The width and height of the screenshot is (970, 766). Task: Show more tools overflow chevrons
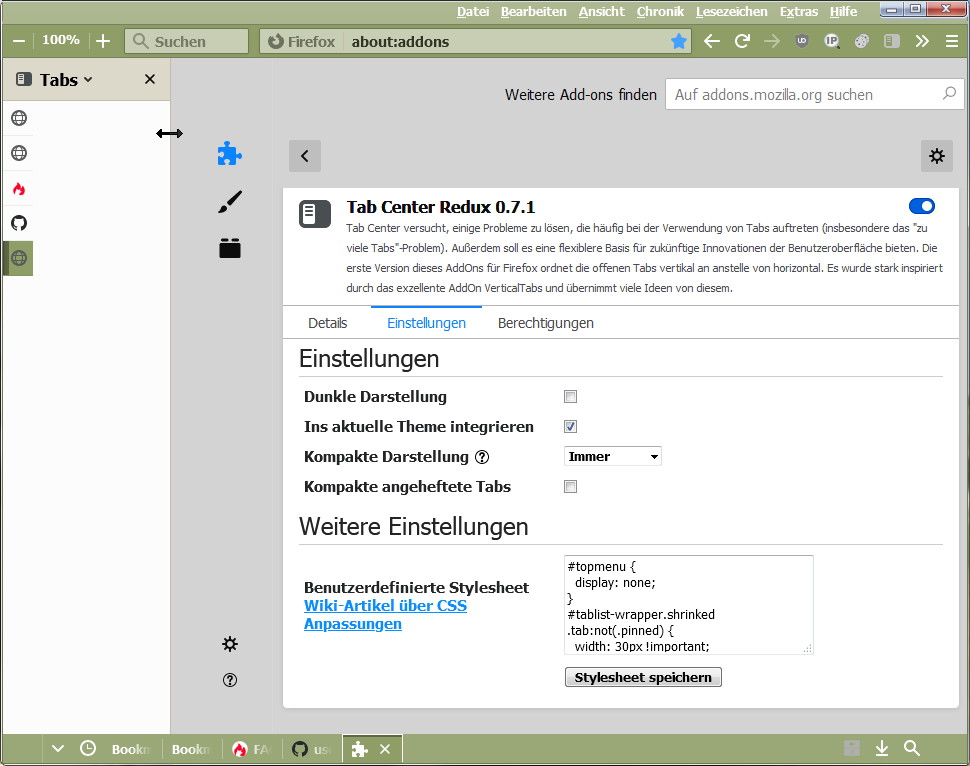point(922,41)
